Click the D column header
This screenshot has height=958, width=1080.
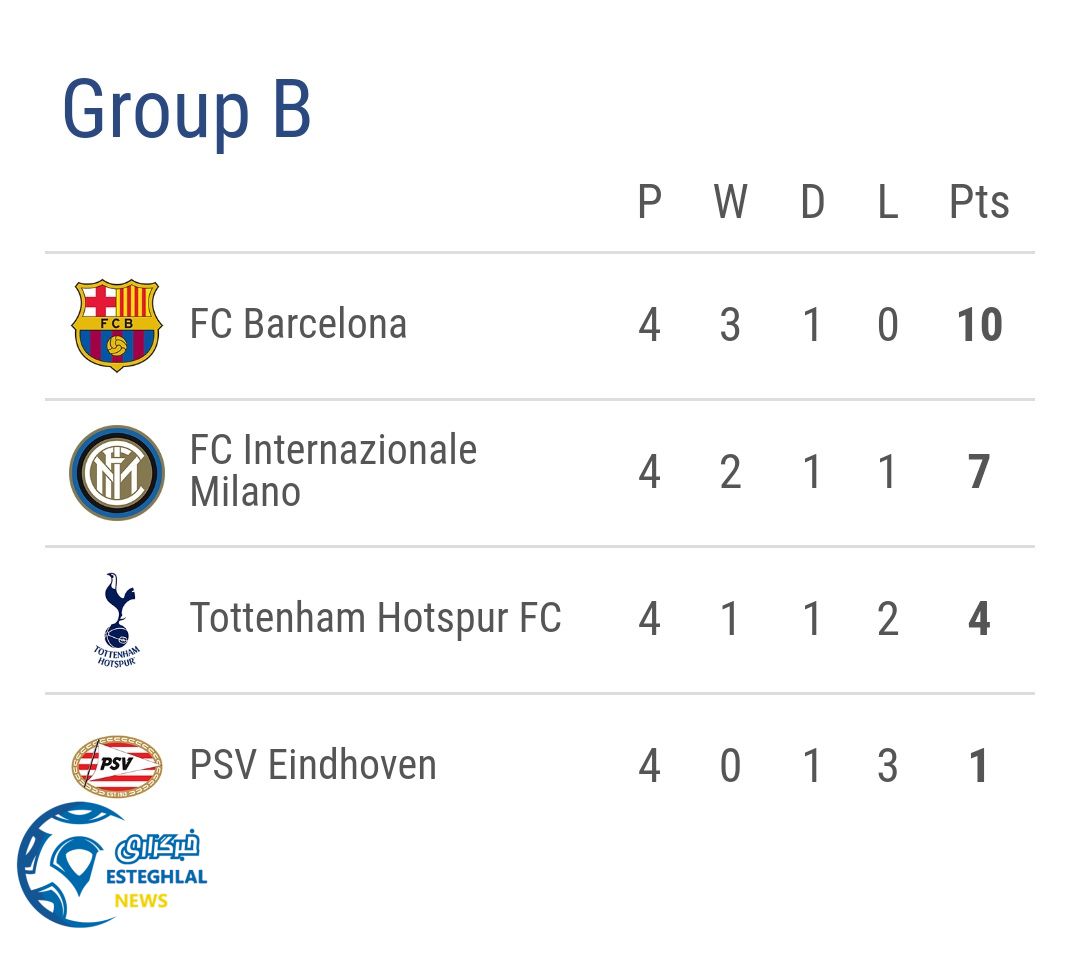tap(812, 203)
